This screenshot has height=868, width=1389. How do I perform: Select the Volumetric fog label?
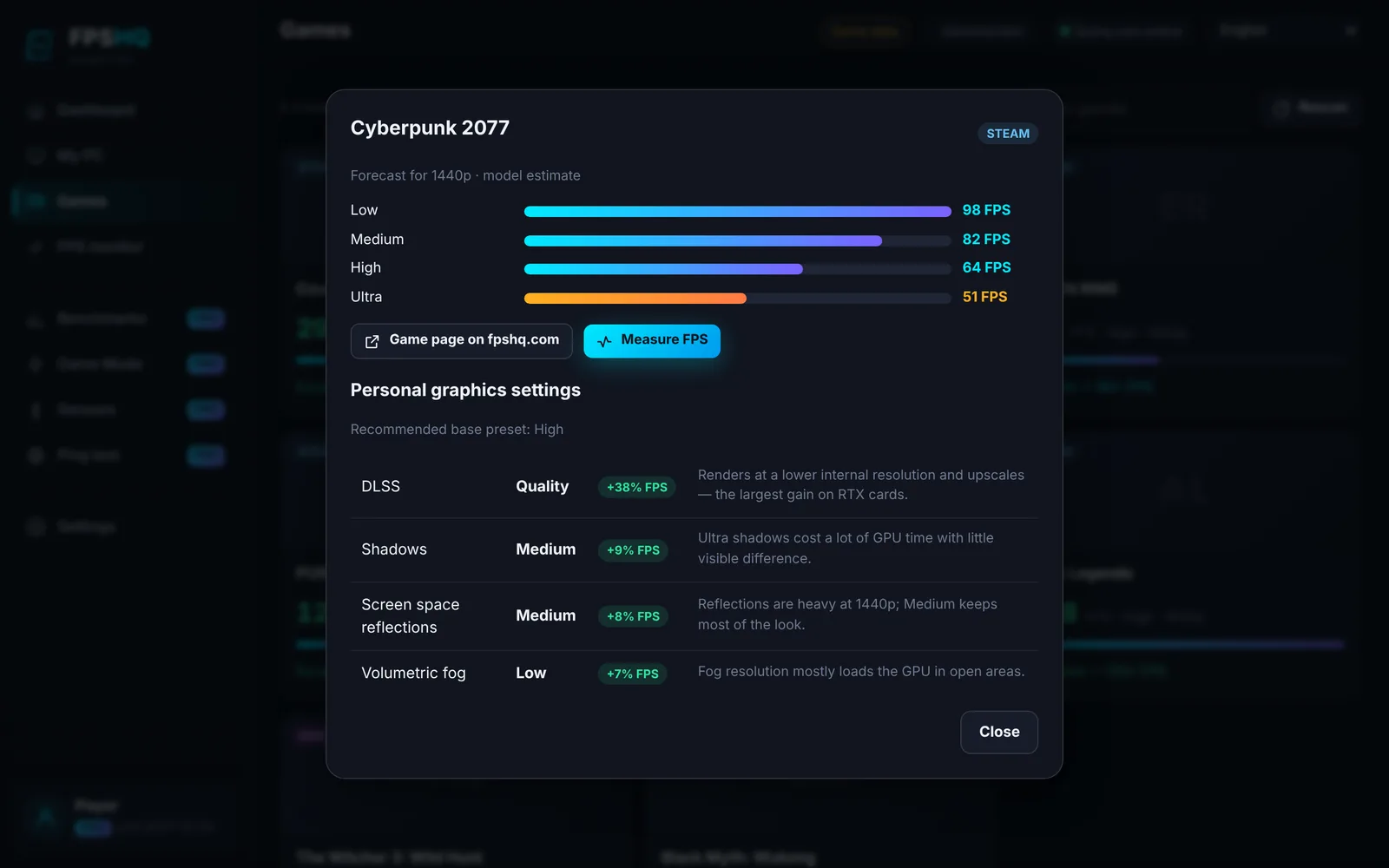(x=413, y=673)
